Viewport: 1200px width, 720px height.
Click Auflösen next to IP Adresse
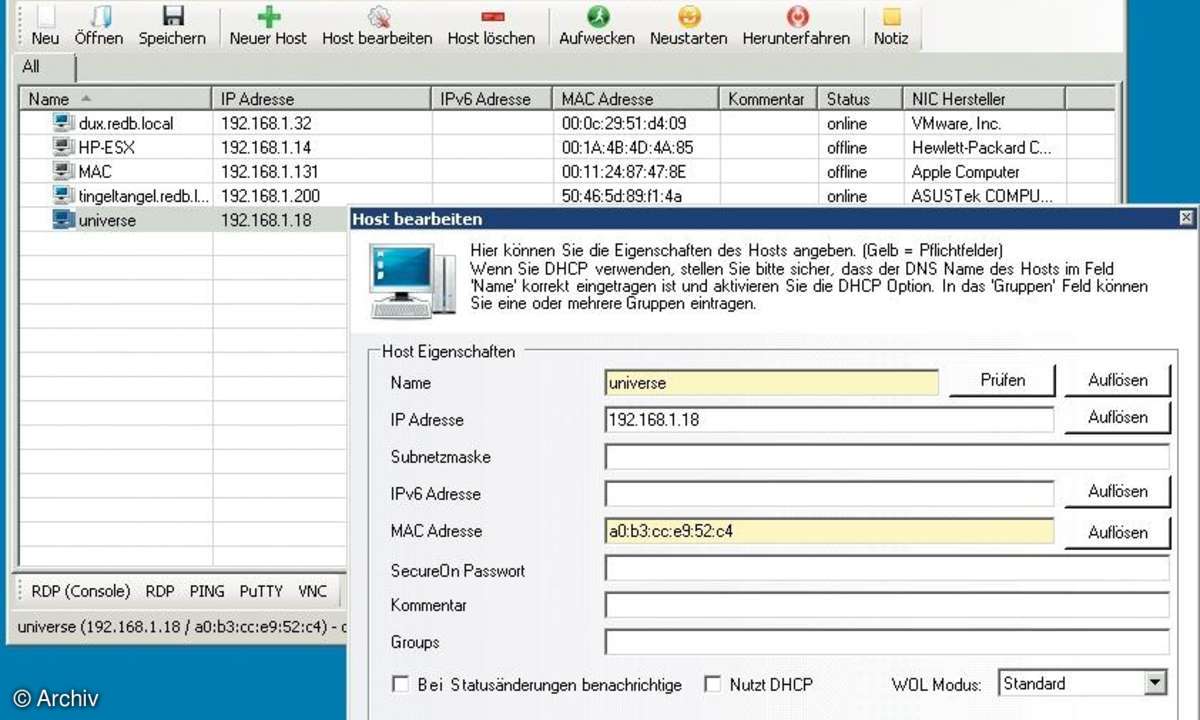coord(1117,417)
